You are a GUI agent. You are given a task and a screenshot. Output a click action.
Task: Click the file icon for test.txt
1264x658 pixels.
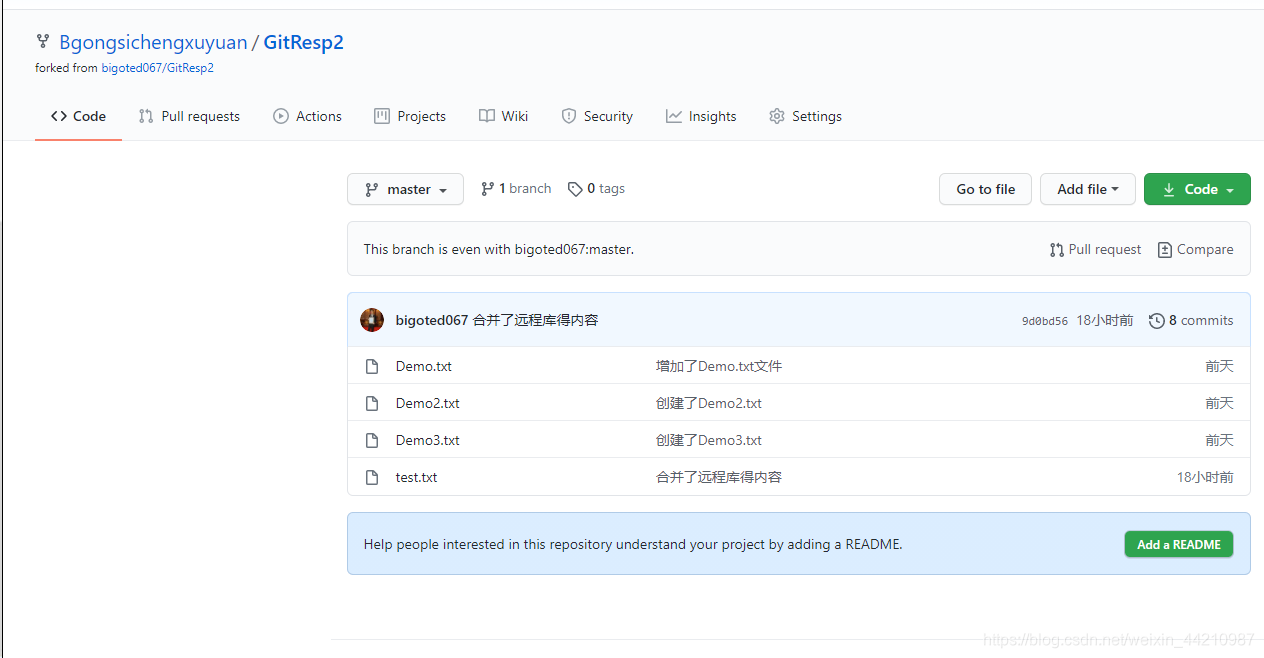[372, 477]
